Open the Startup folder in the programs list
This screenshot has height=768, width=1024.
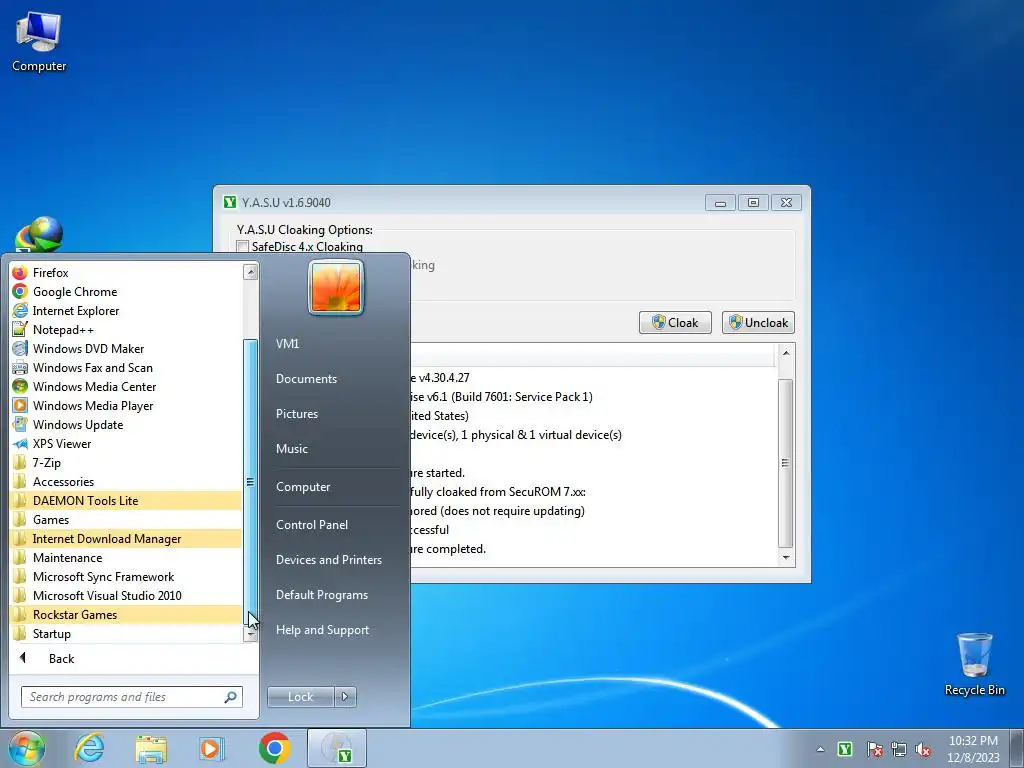click(125, 633)
